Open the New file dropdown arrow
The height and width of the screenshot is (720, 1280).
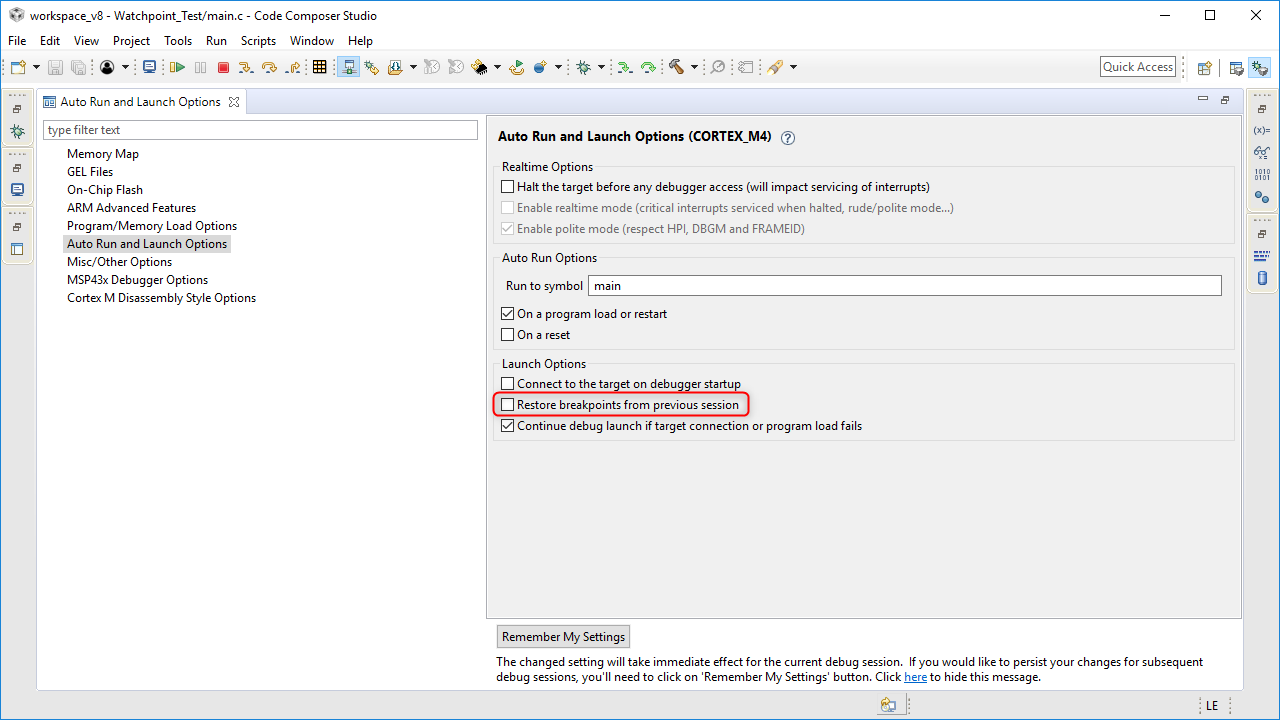(37, 67)
